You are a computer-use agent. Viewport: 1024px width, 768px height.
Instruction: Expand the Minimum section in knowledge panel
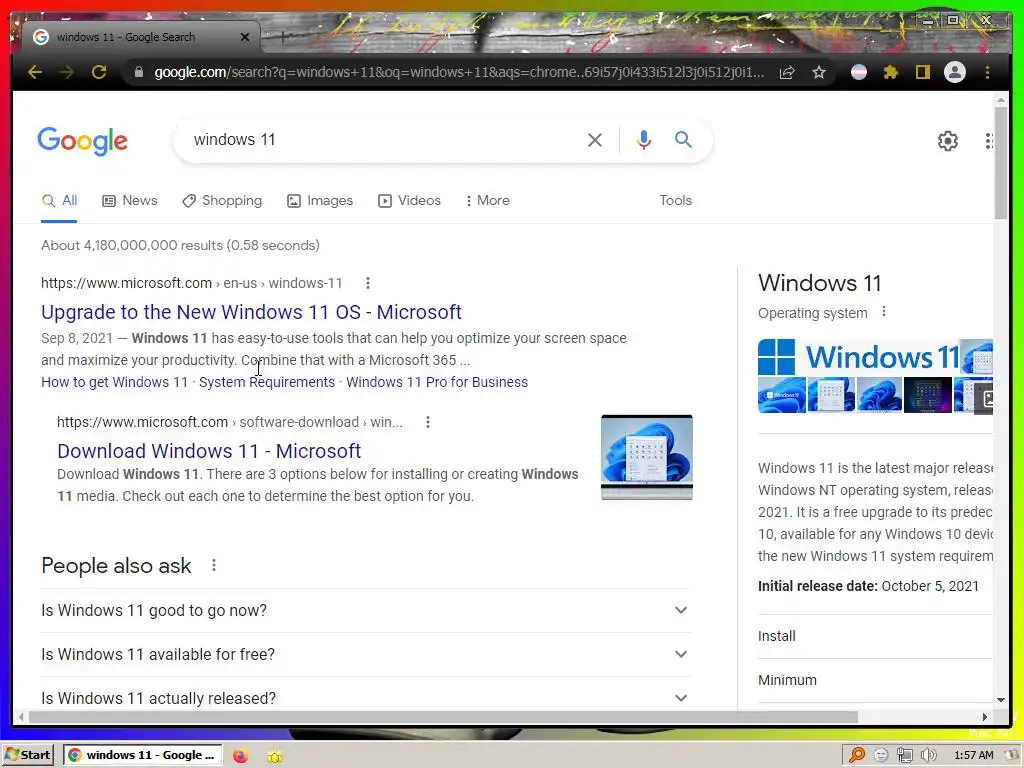tap(875, 680)
